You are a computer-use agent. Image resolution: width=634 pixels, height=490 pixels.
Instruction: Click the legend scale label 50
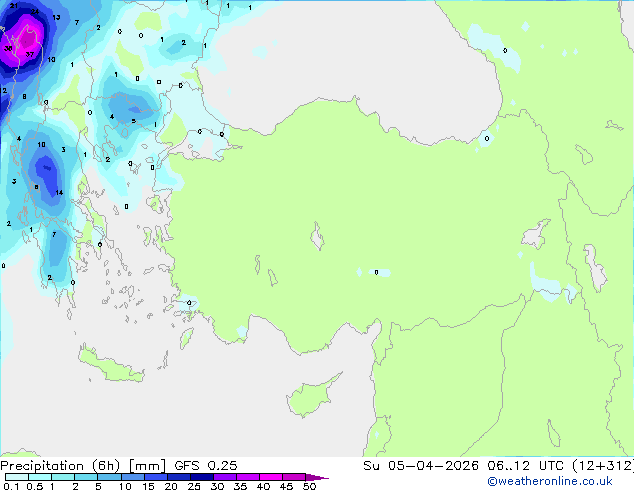pos(309,486)
